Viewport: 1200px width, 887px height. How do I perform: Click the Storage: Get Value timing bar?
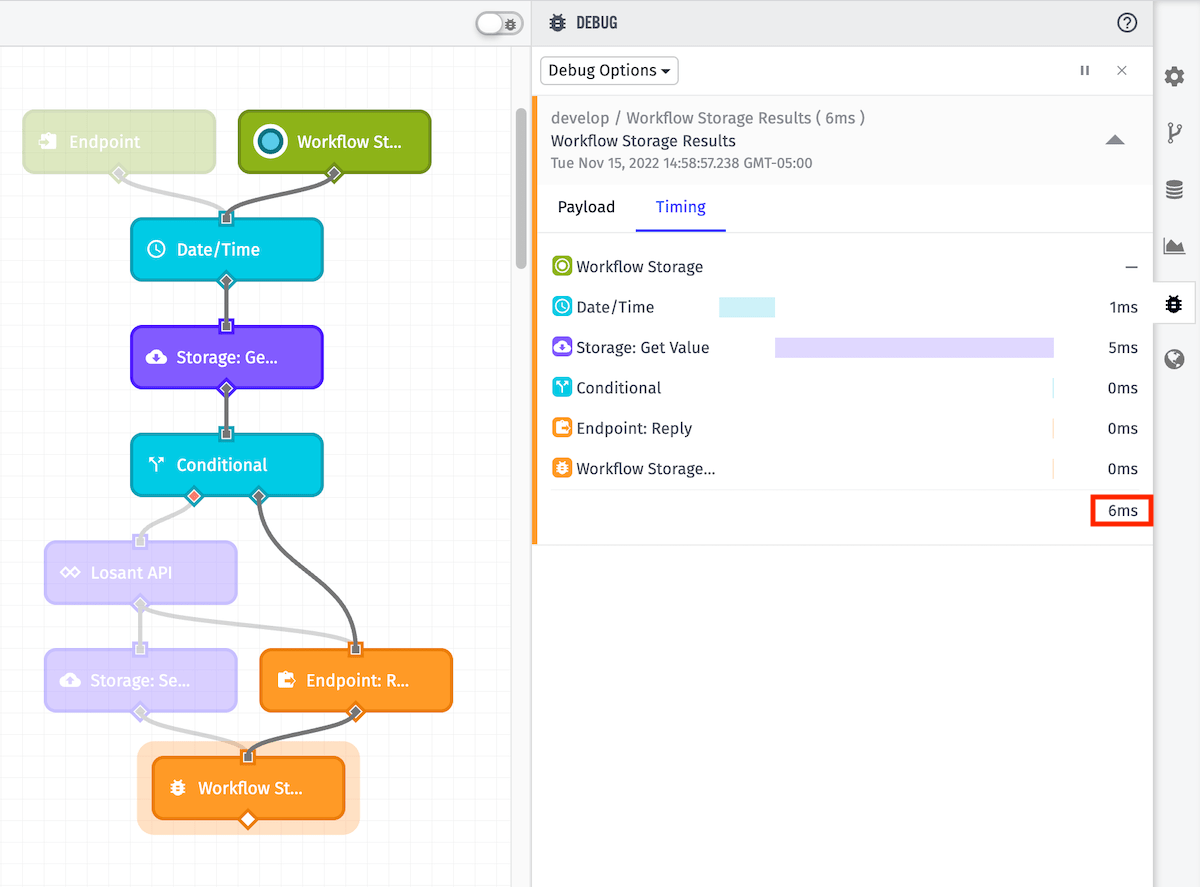click(x=913, y=347)
